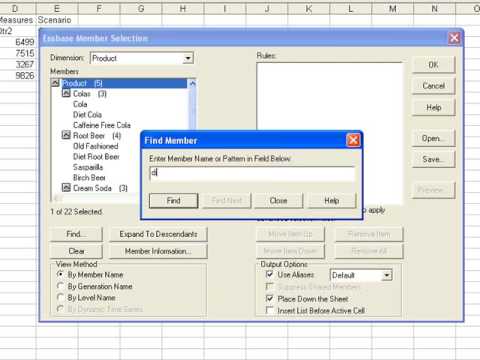This screenshot has width=480, height=360.
Task: Toggle Place Down the Sheet checkbox
Action: coord(269,299)
